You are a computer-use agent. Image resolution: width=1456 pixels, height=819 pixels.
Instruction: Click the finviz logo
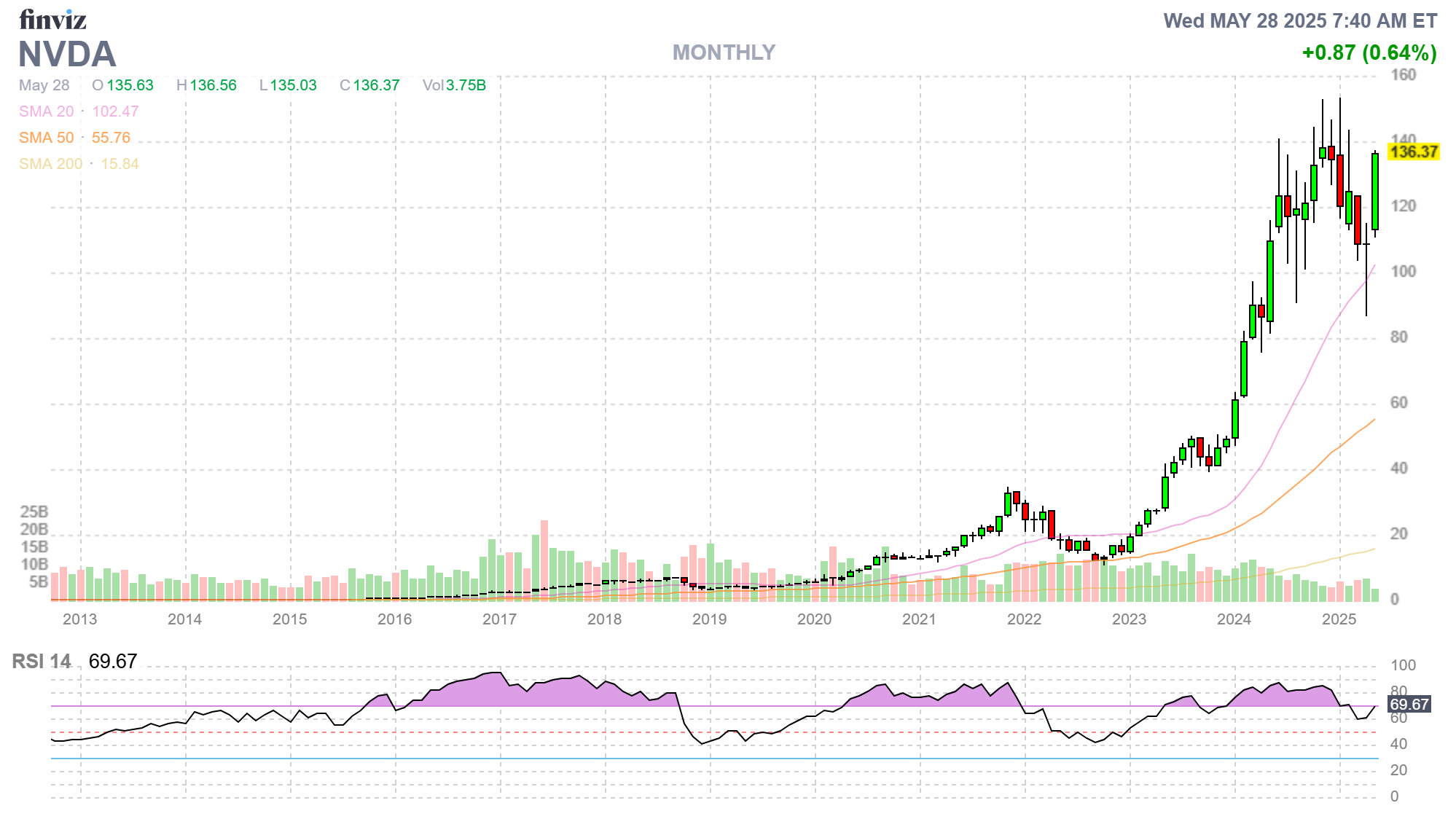[x=53, y=20]
